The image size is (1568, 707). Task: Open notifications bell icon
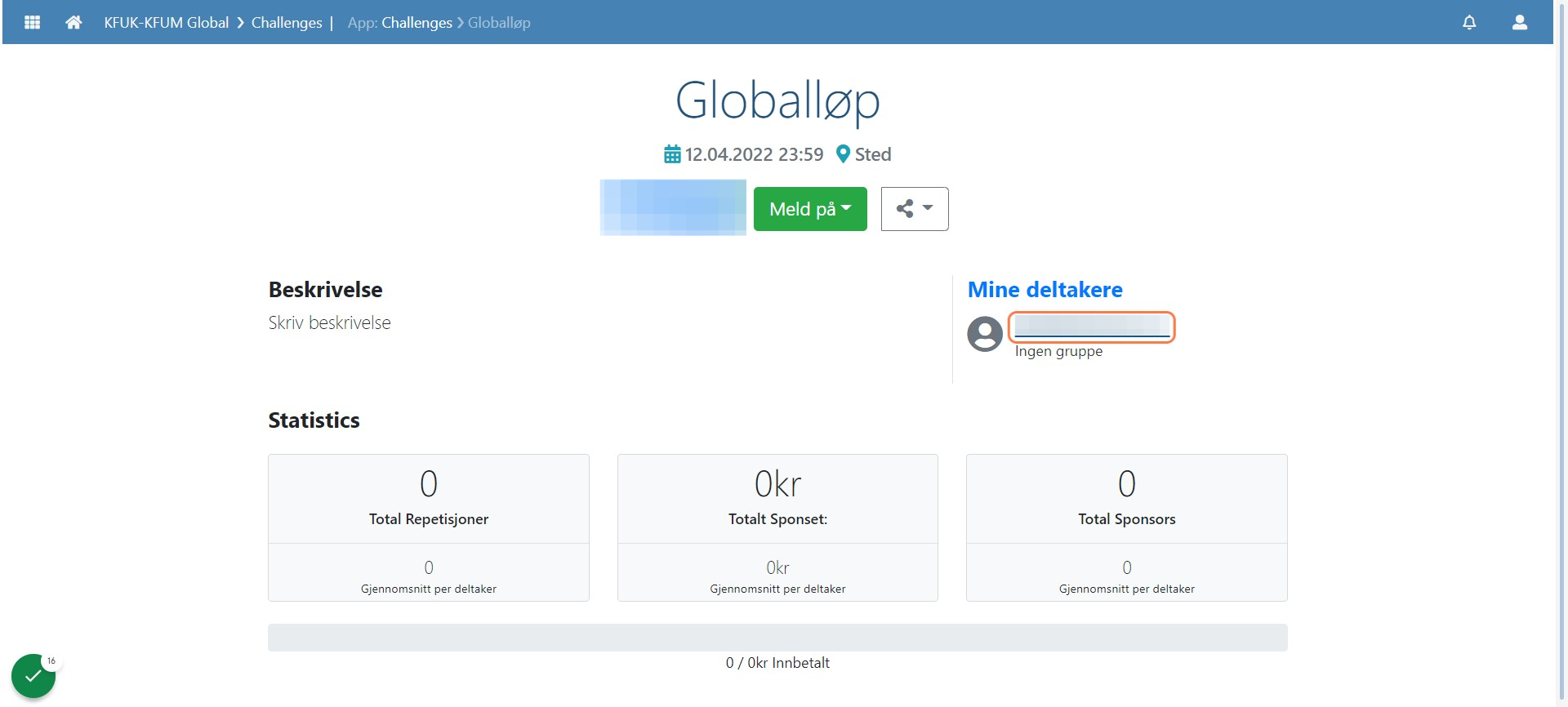(x=1469, y=22)
